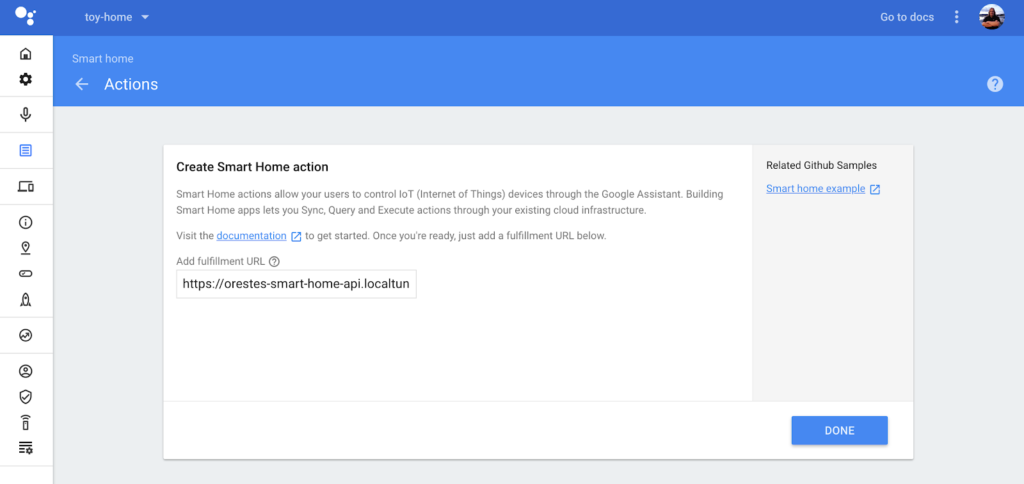Open the documentation link

click(x=251, y=236)
